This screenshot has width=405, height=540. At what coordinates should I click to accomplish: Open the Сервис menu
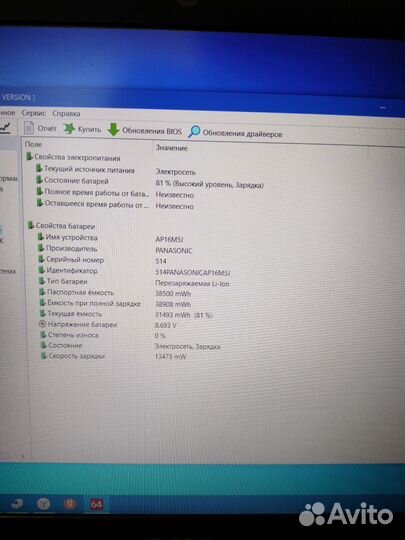[x=33, y=113]
